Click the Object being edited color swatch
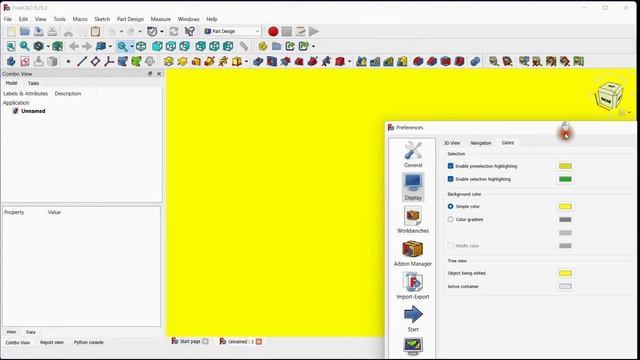This screenshot has width=640, height=360. (x=565, y=273)
